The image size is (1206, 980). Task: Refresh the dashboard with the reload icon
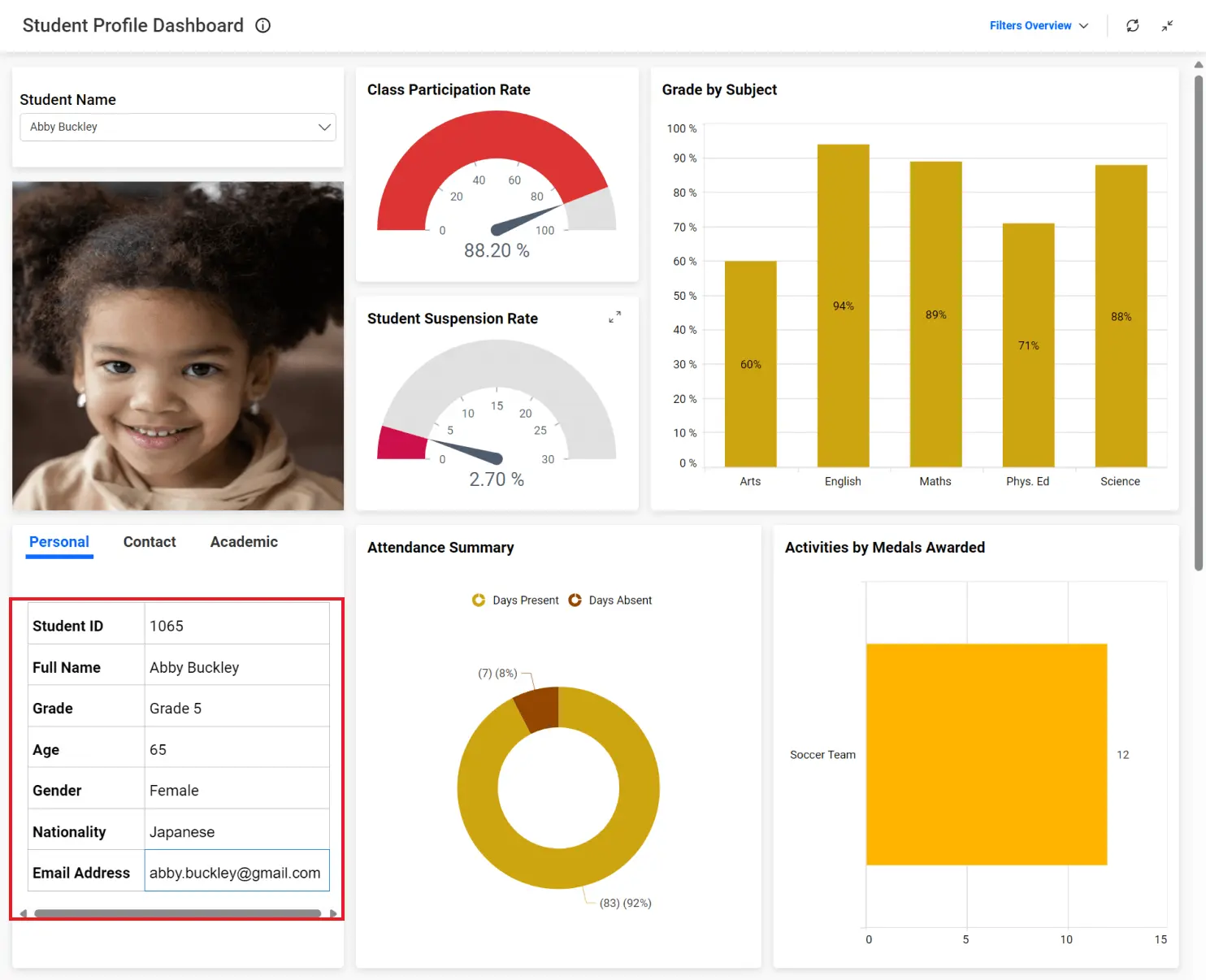(x=1132, y=26)
